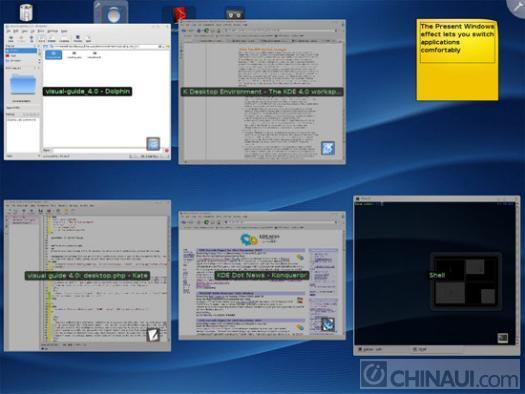Click the Konqueror icon on Dot News thumbnail
This screenshot has height=394, width=525.
[327, 324]
